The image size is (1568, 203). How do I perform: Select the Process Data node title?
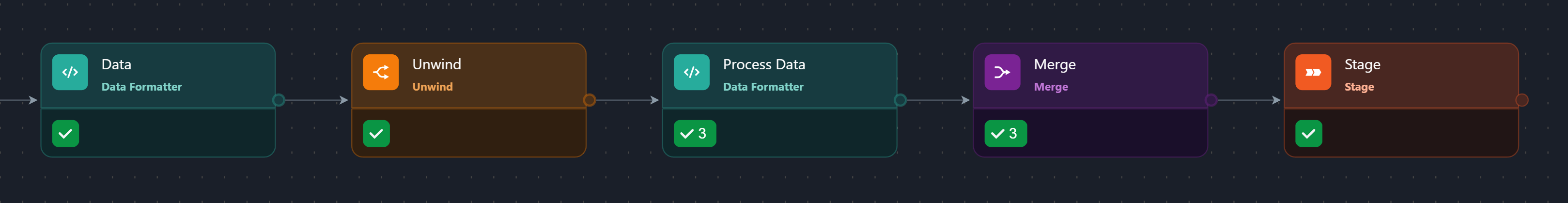click(x=764, y=64)
